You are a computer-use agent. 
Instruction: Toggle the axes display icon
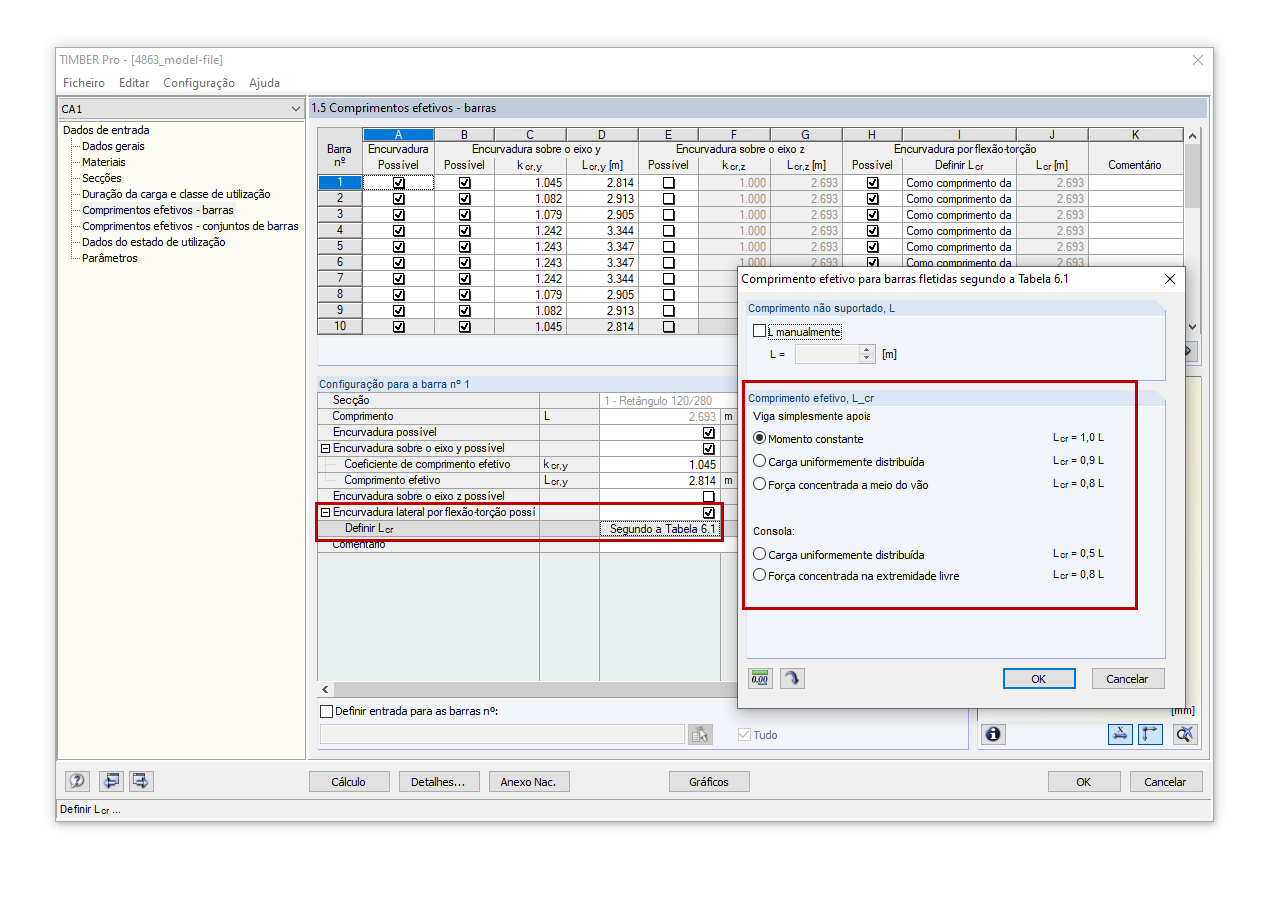coord(1150,734)
